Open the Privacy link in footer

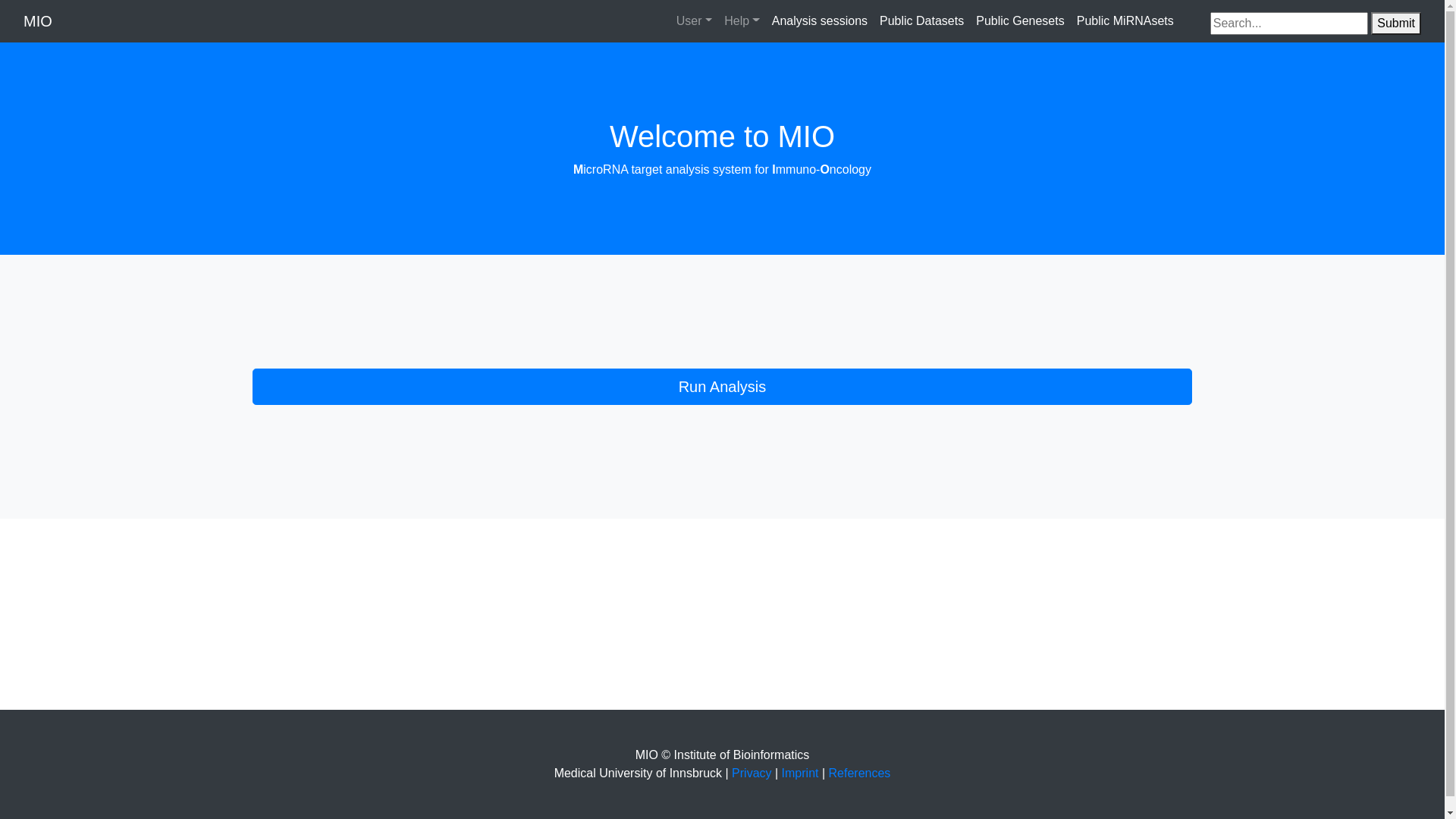tap(752, 773)
